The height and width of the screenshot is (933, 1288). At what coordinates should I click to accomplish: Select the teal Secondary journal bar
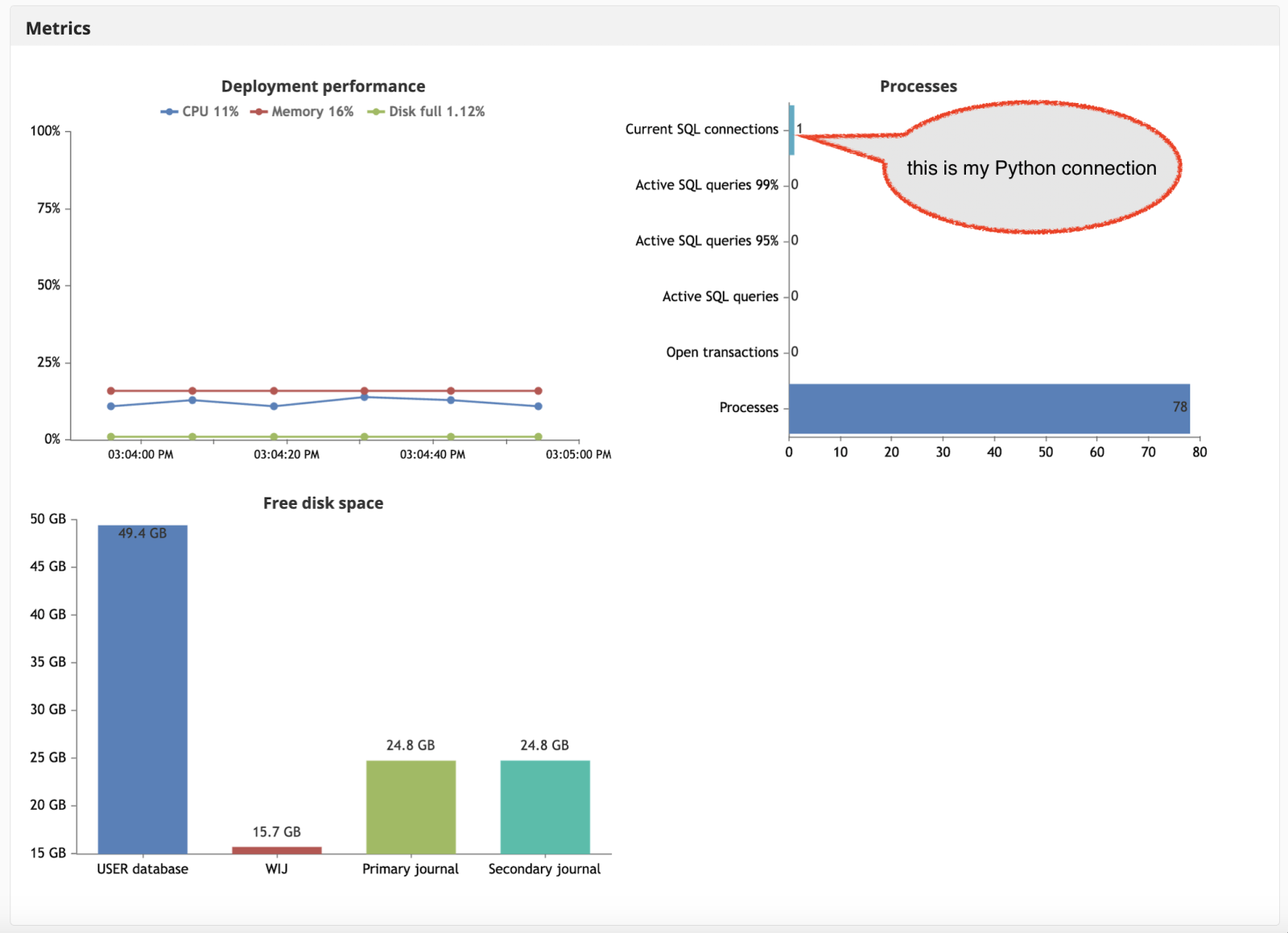pos(545,807)
